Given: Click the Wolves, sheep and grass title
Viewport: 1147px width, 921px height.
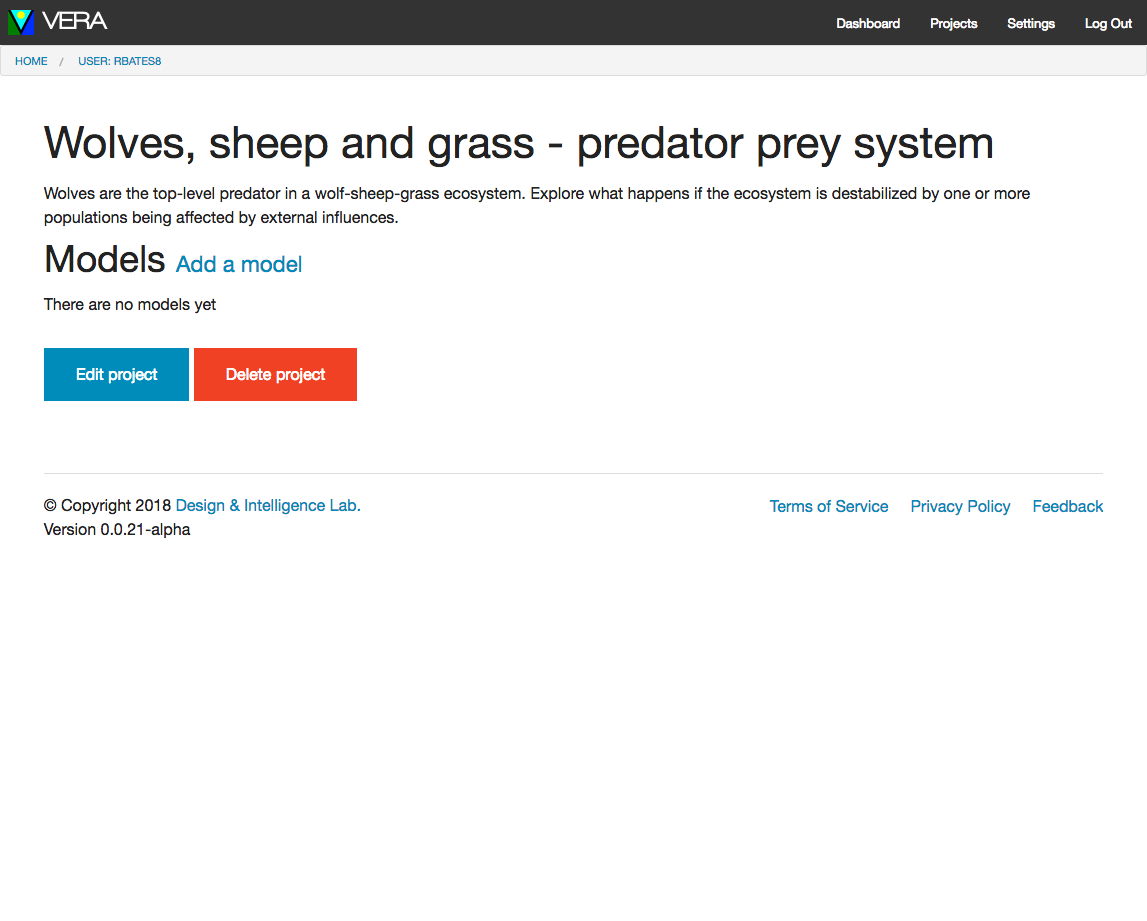Looking at the screenshot, I should [518, 144].
